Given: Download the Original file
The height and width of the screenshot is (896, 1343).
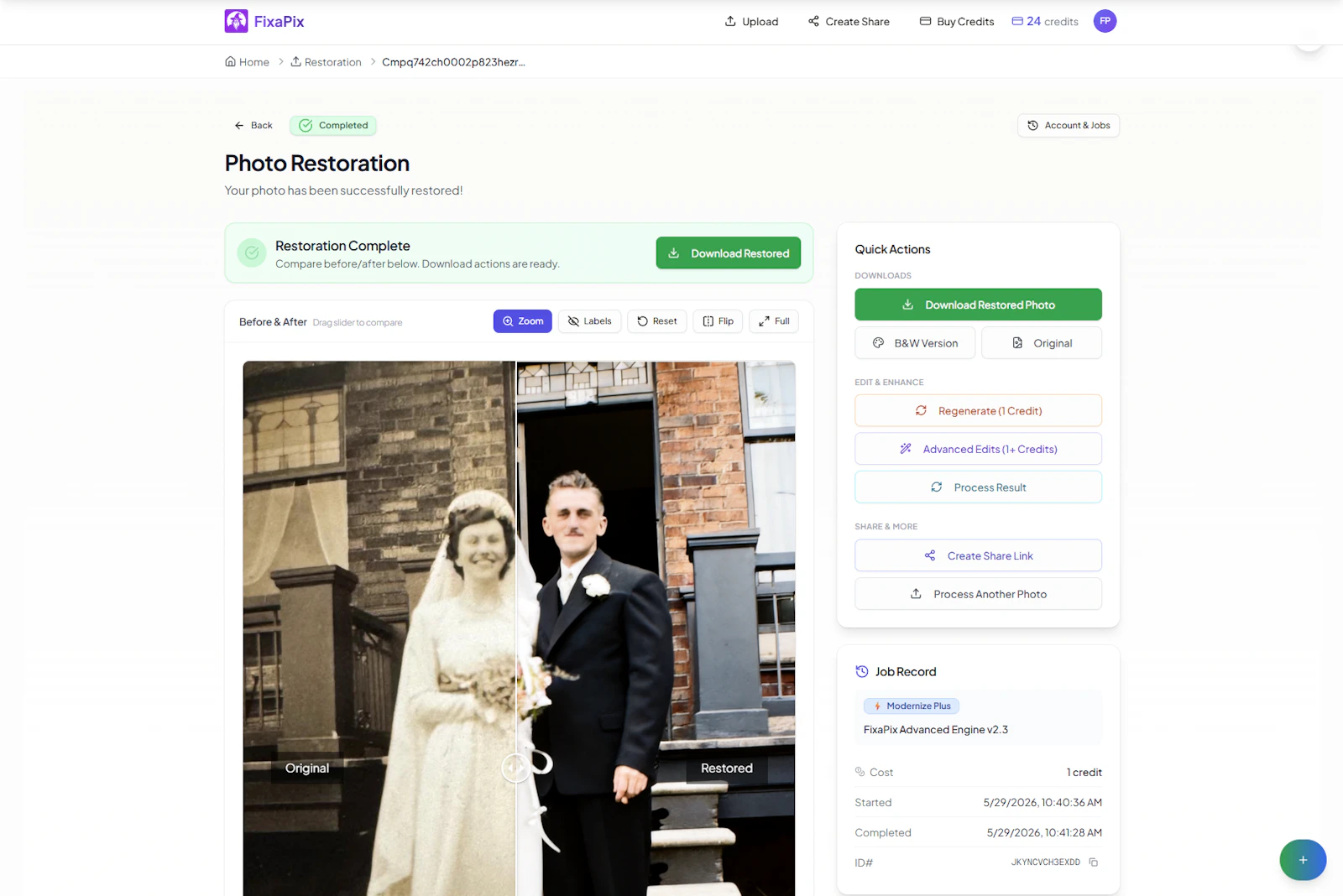Looking at the screenshot, I should [x=1042, y=343].
